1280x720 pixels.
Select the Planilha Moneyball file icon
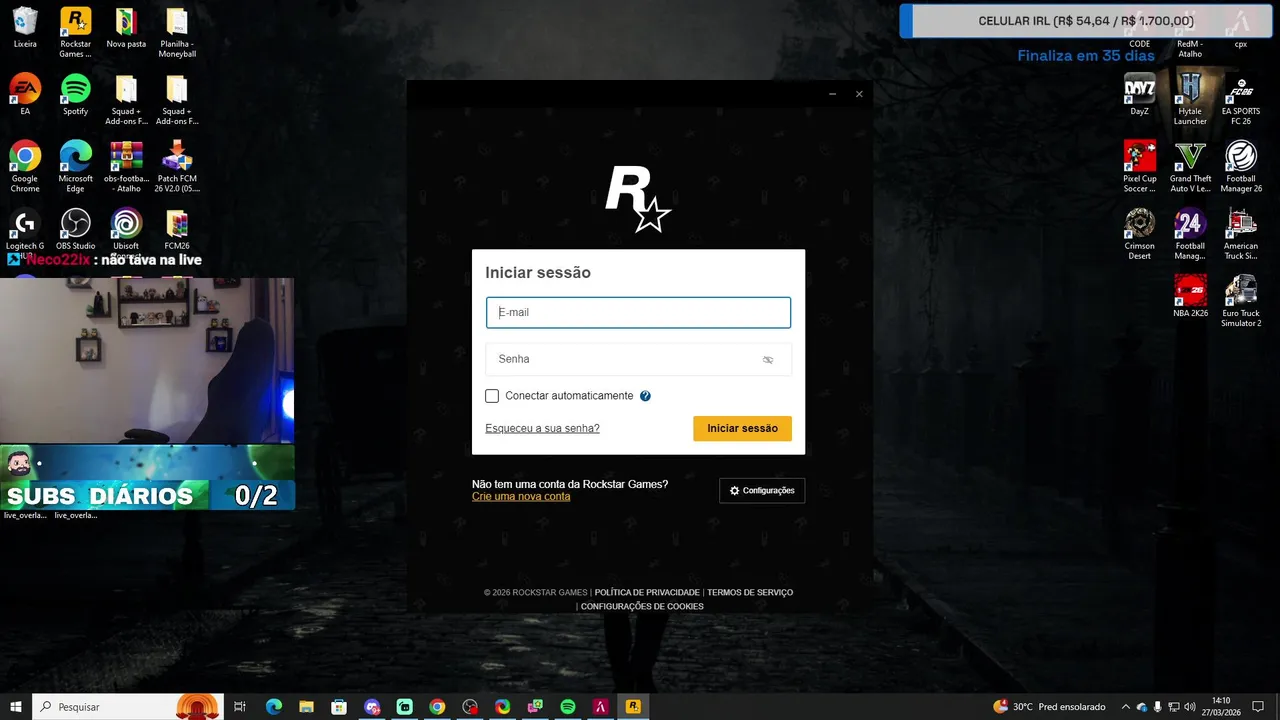[x=177, y=32]
